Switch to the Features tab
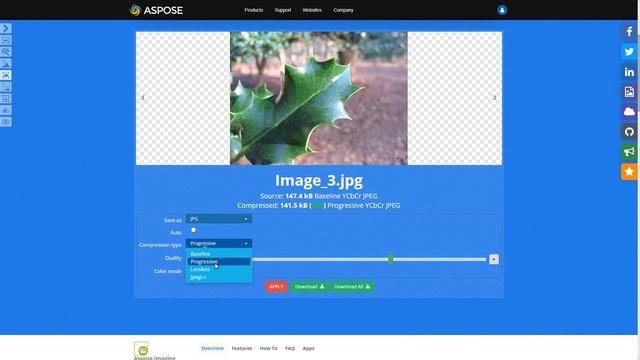The image size is (640, 360). (242, 348)
